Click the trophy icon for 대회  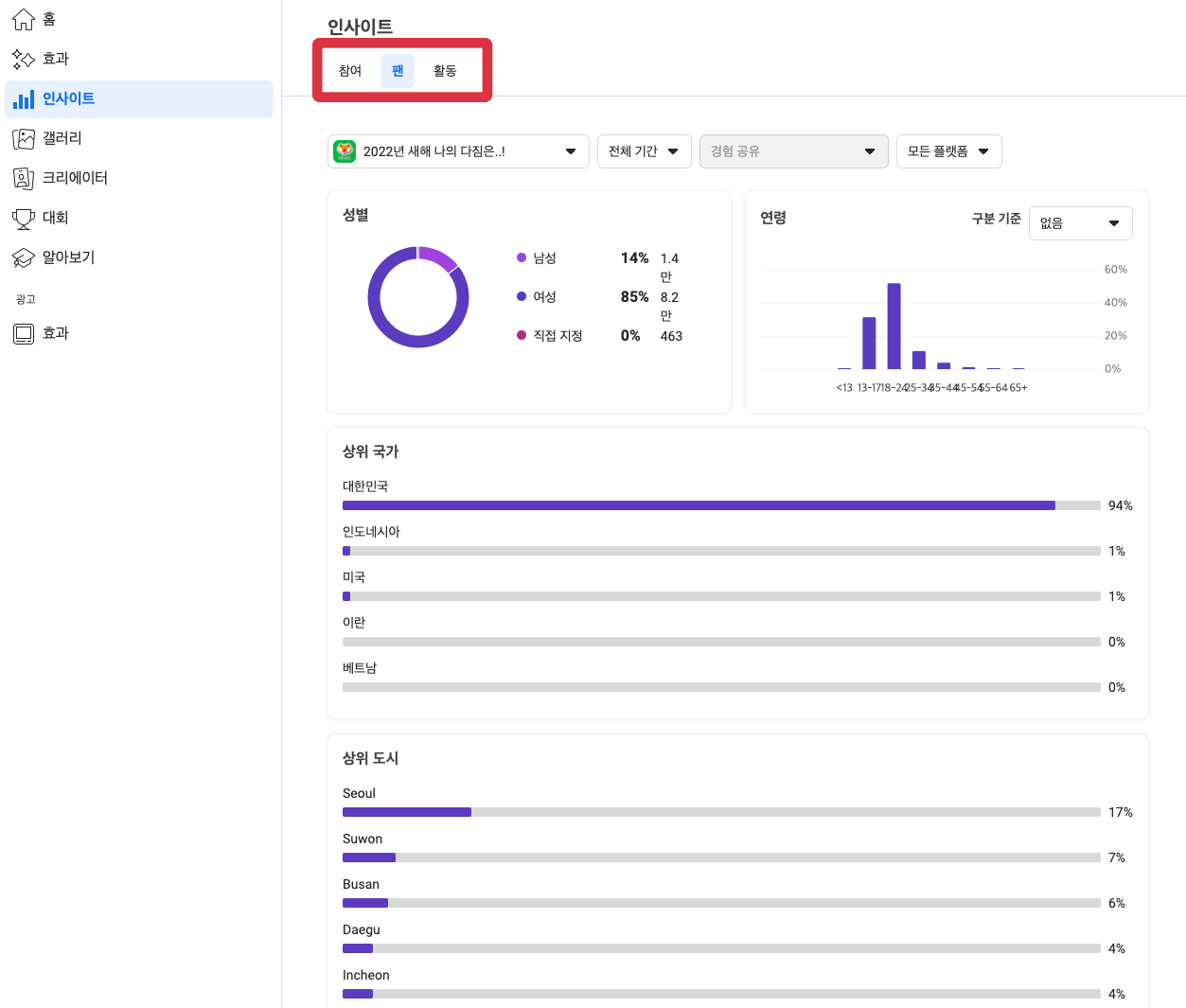click(24, 218)
